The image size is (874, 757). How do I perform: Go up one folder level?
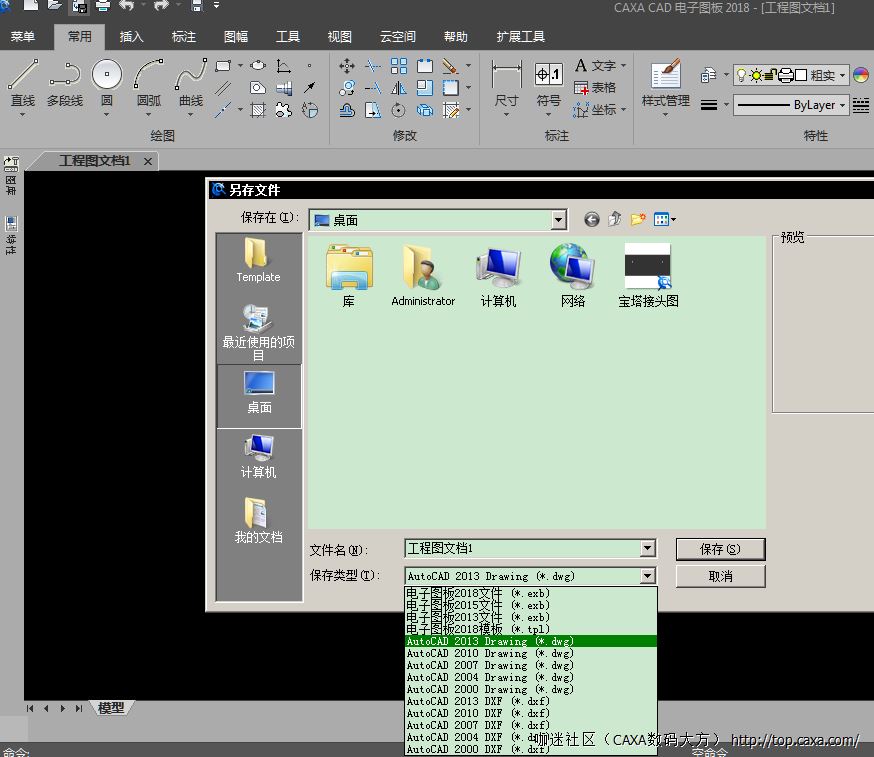click(x=615, y=220)
